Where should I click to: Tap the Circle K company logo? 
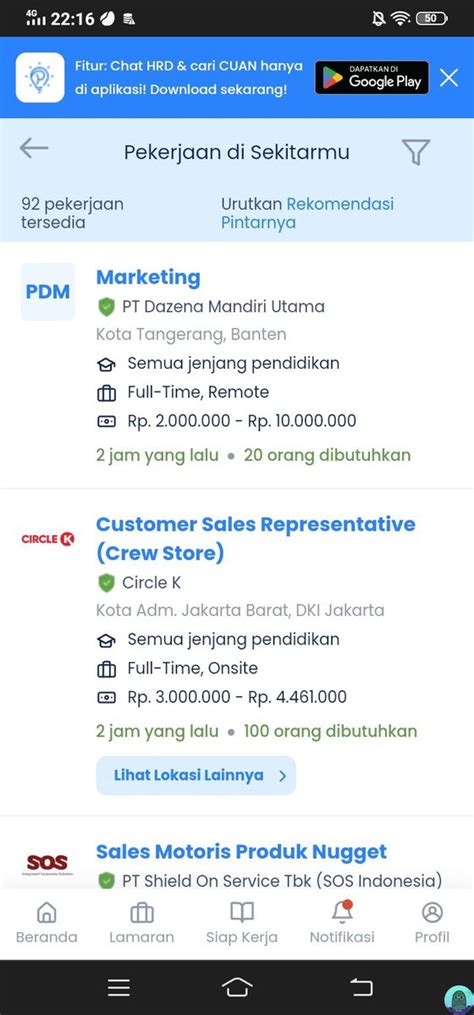click(x=48, y=539)
